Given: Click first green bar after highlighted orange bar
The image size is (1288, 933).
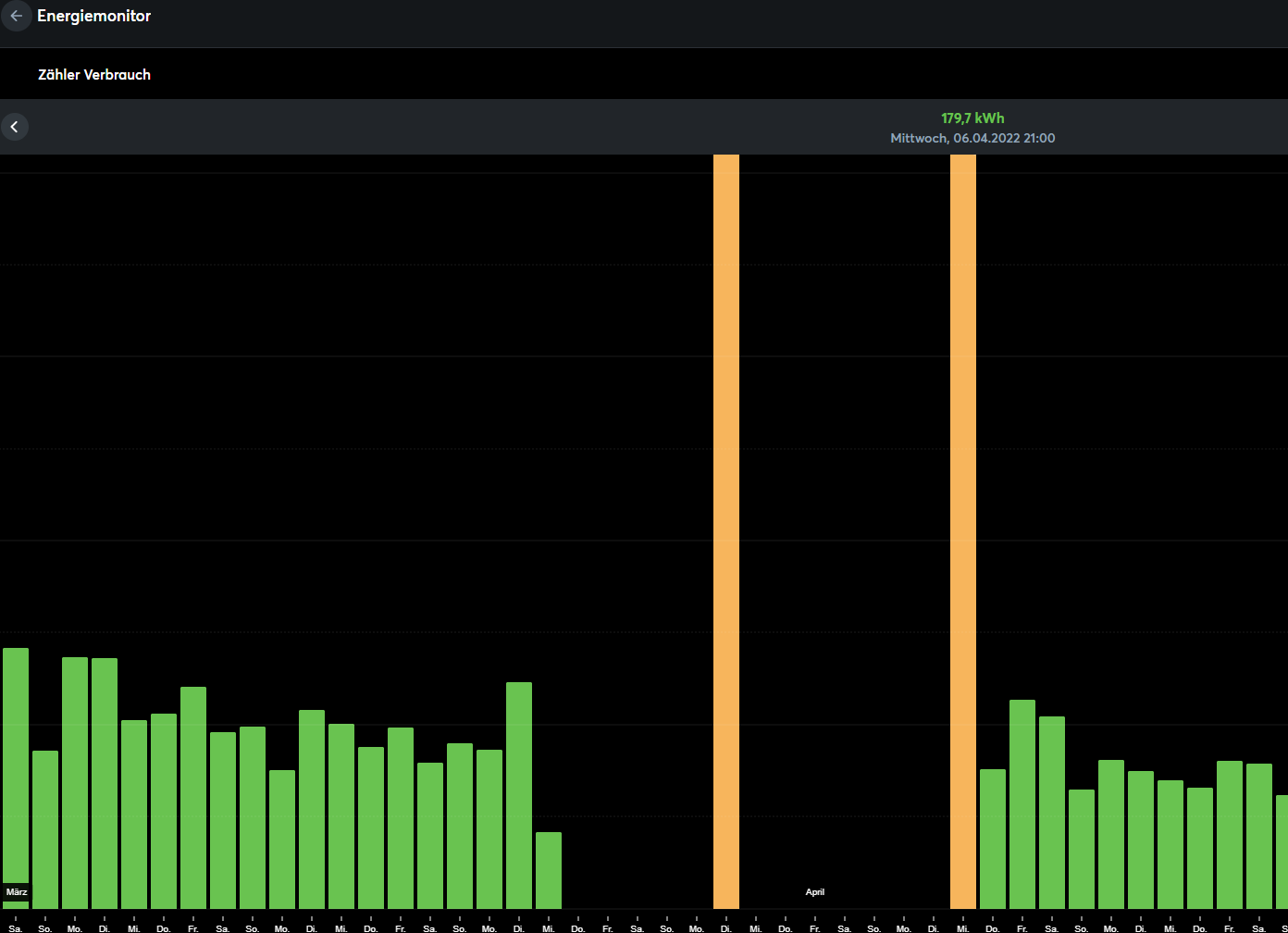Looking at the screenshot, I should coord(993,839).
